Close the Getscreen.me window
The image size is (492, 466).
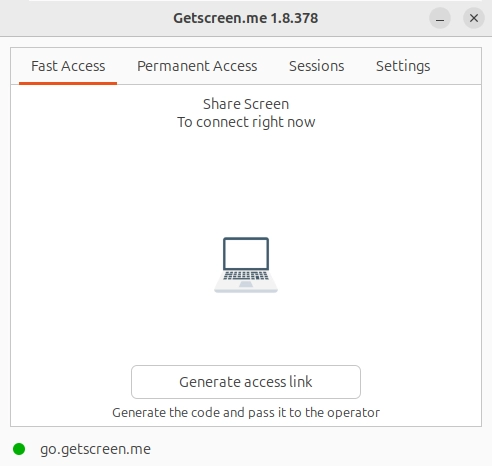coord(474,18)
